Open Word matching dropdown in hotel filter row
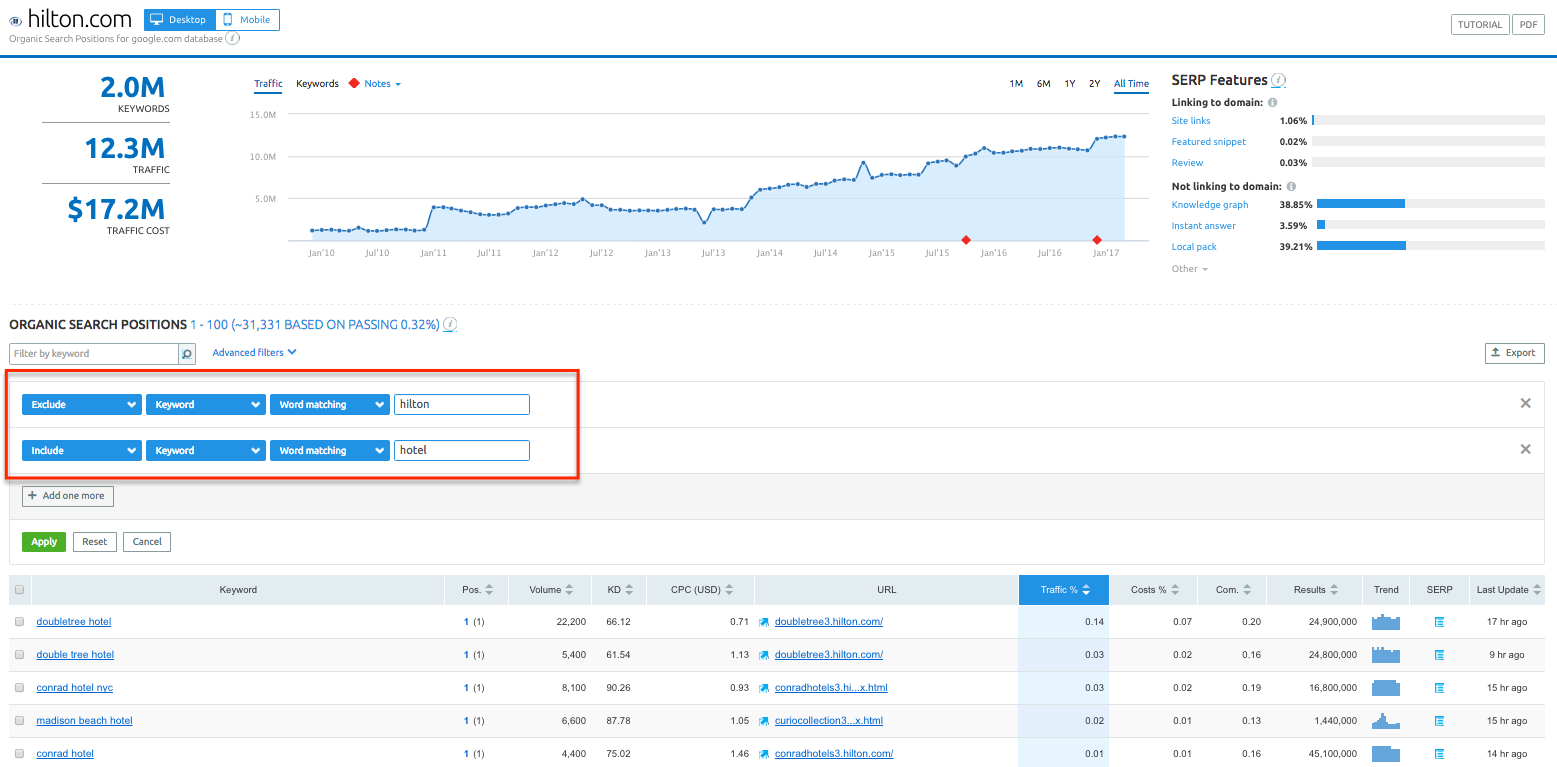 coord(330,451)
